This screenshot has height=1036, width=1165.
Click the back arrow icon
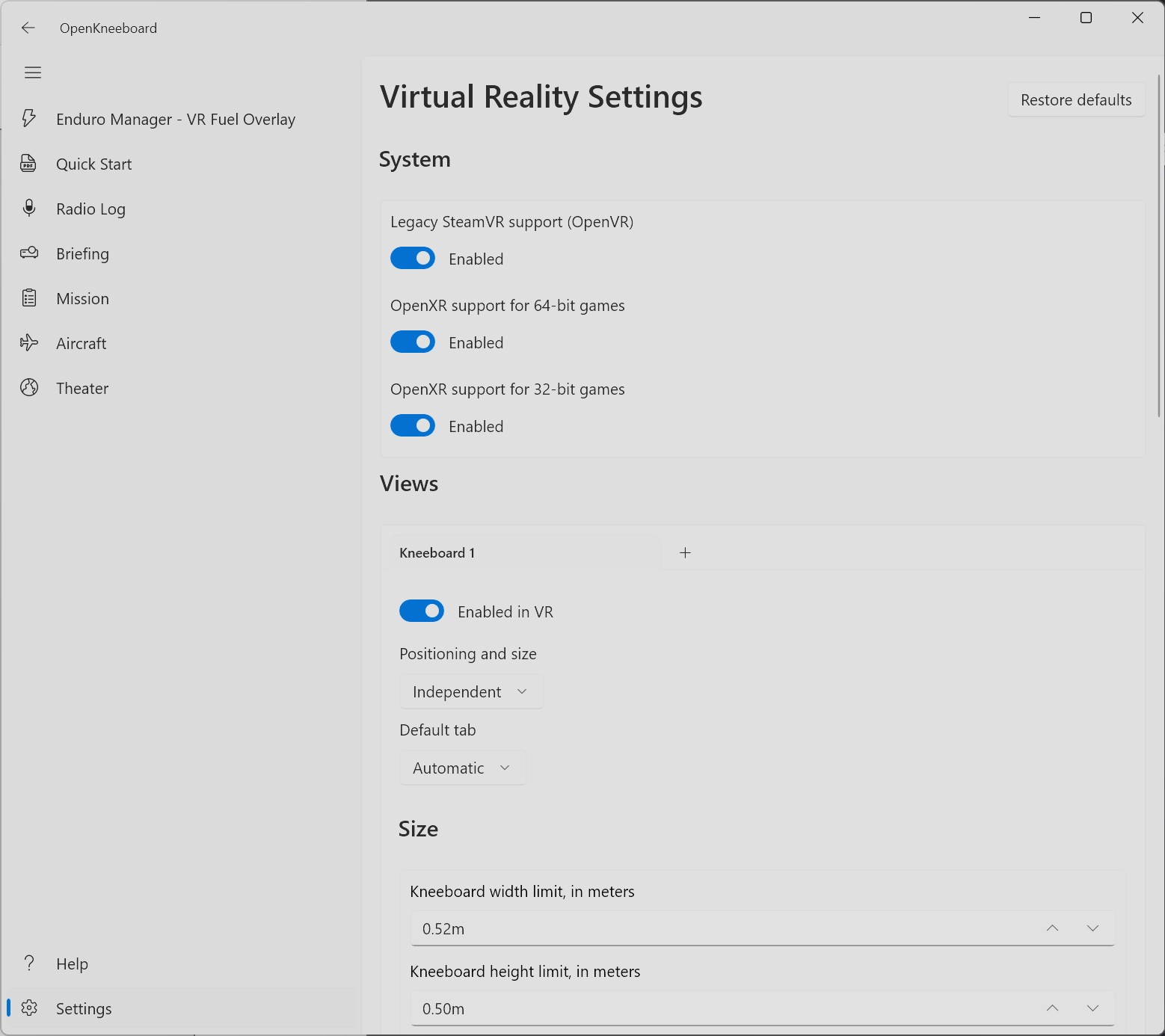(28, 28)
